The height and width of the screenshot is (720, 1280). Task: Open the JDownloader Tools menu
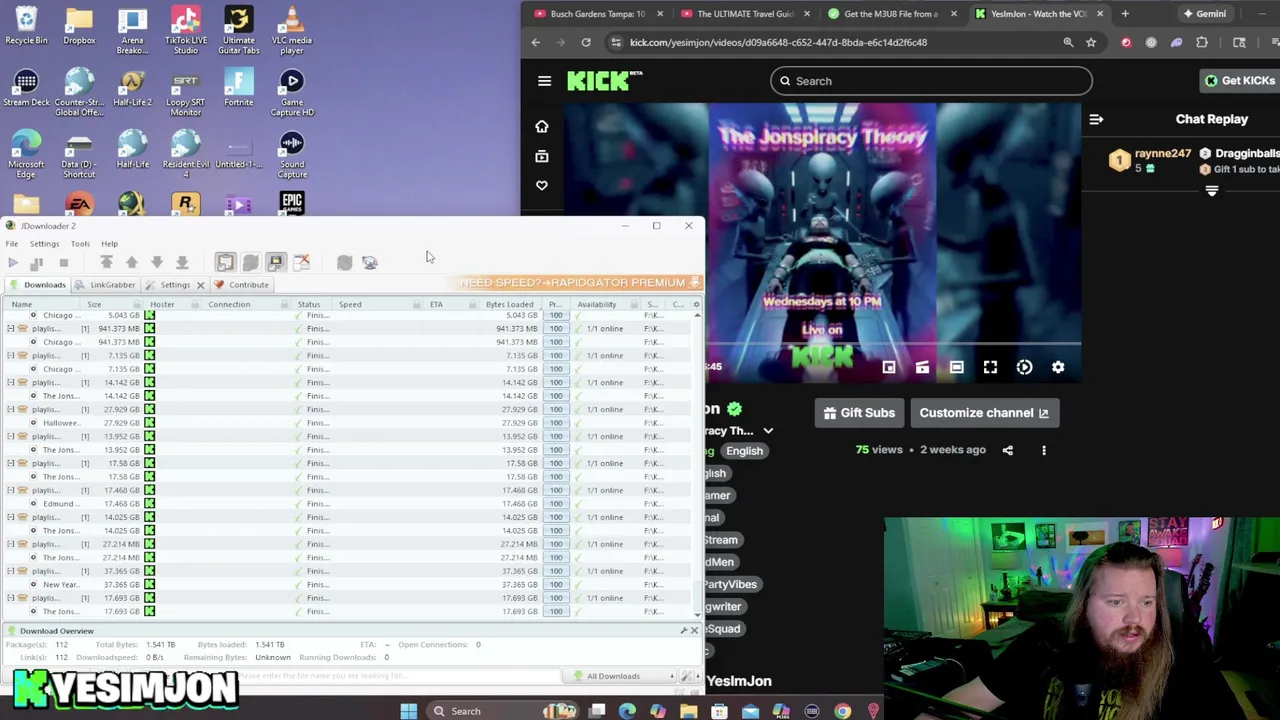(x=80, y=244)
